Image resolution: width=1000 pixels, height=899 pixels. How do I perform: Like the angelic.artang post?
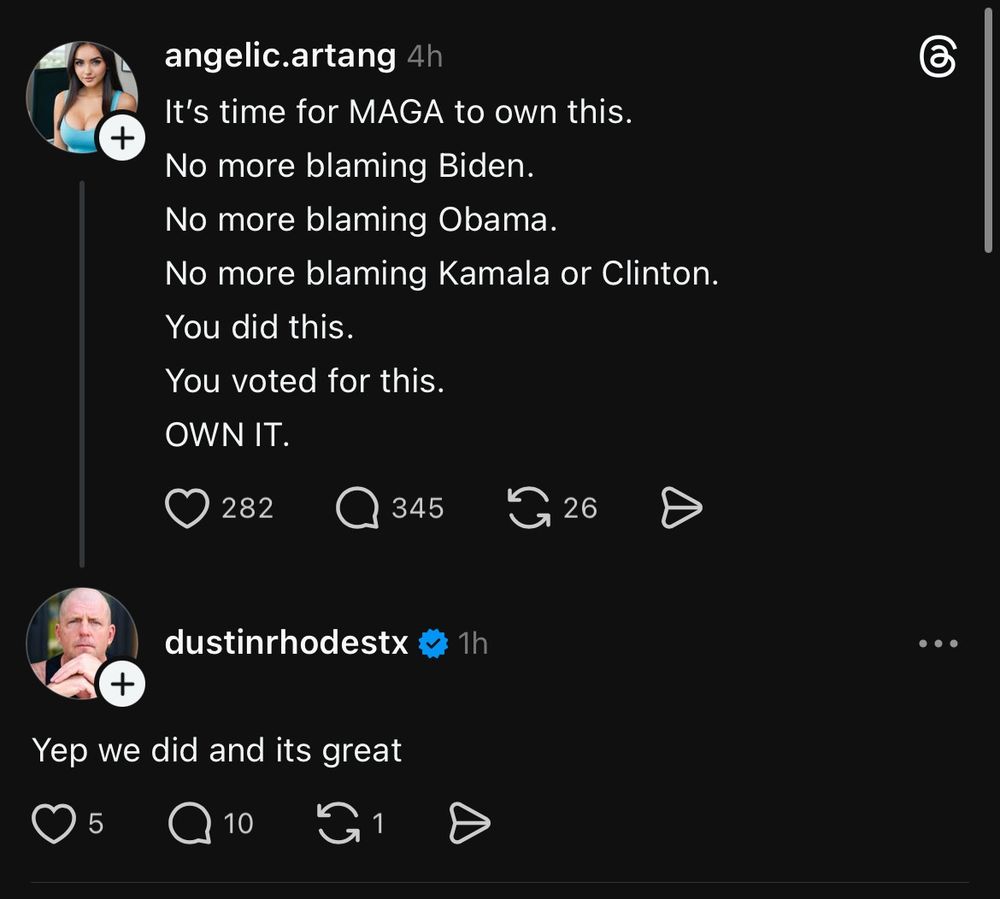coord(186,509)
